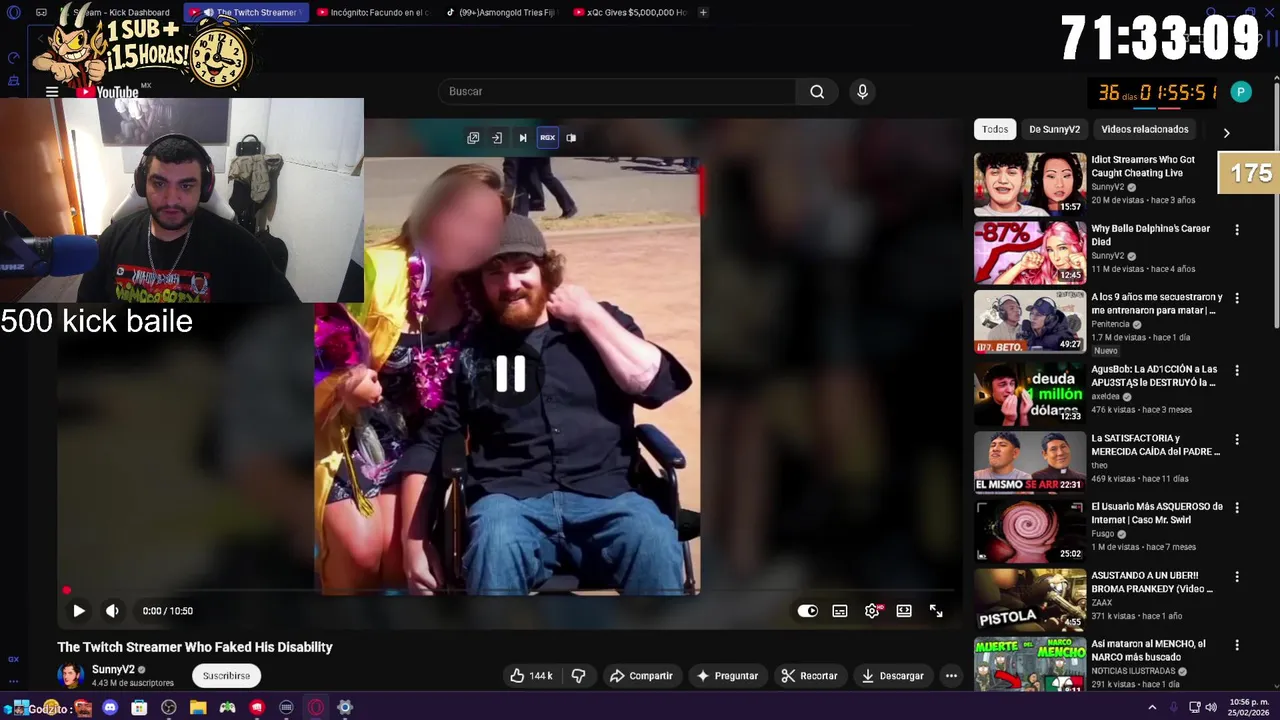Viewport: 1280px width, 720px height.
Task: Open Microsoft Store from the taskbar
Action: 139,708
